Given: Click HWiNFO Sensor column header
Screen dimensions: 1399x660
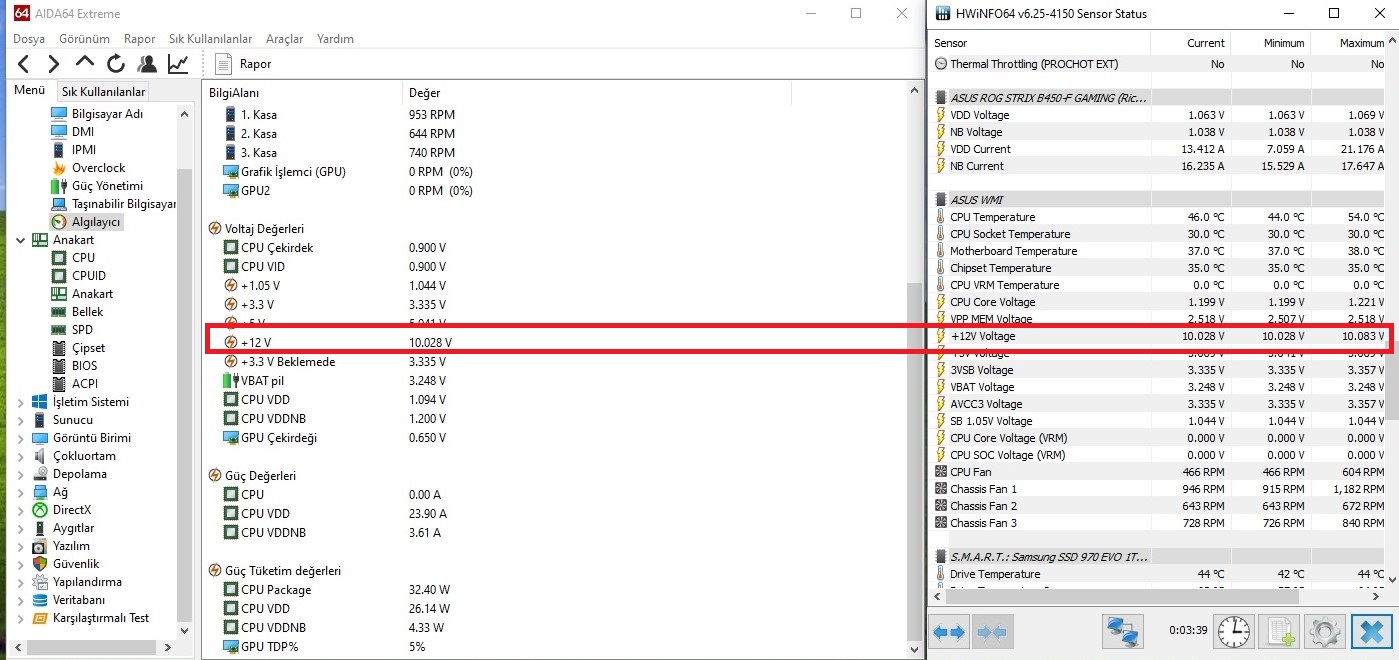Looking at the screenshot, I should pos(1040,43).
